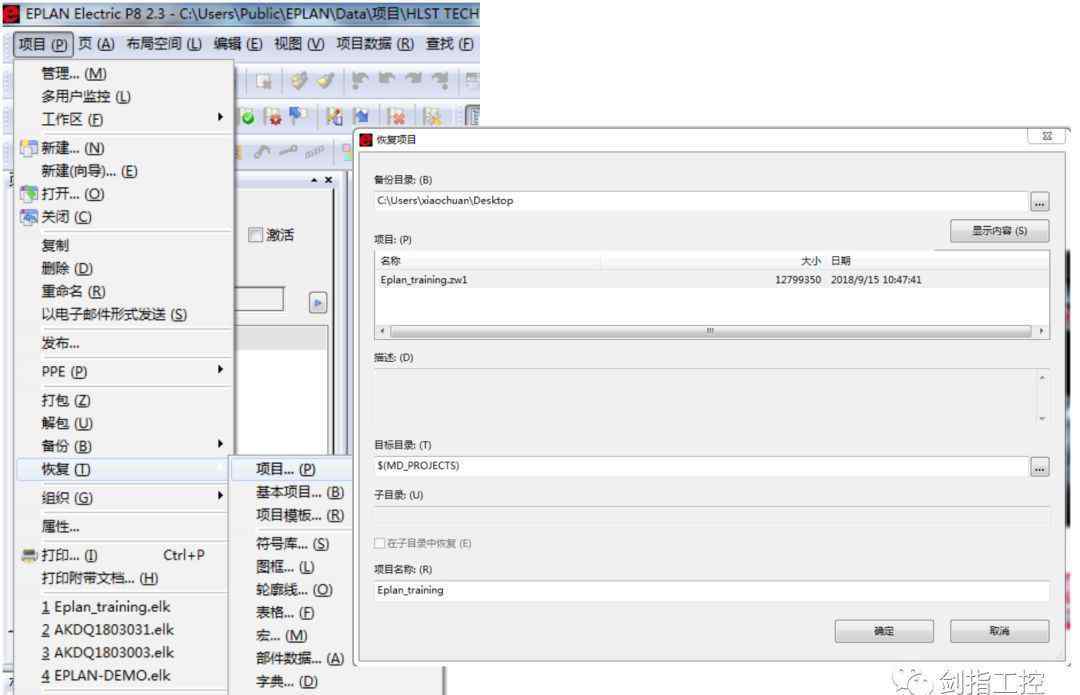Click the gray wrench-shaped icon in third toolbar row
The width and height of the screenshot is (1080, 695).
coord(261,151)
